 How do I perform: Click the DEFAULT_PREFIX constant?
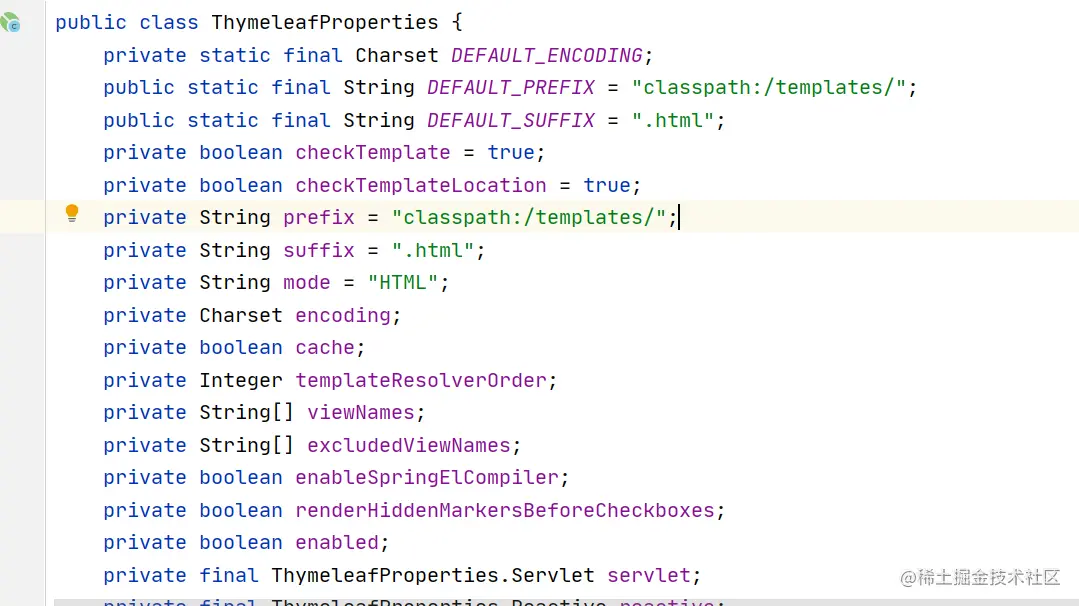click(x=511, y=87)
